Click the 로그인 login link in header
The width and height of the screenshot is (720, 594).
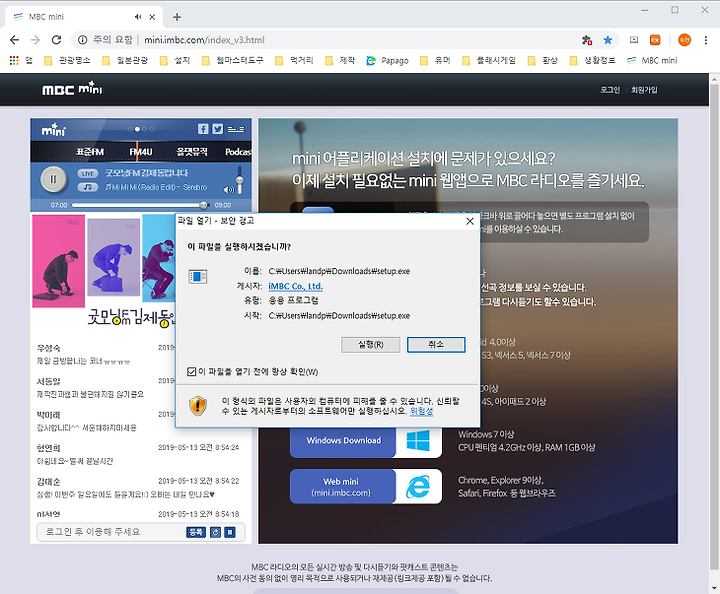click(x=610, y=90)
